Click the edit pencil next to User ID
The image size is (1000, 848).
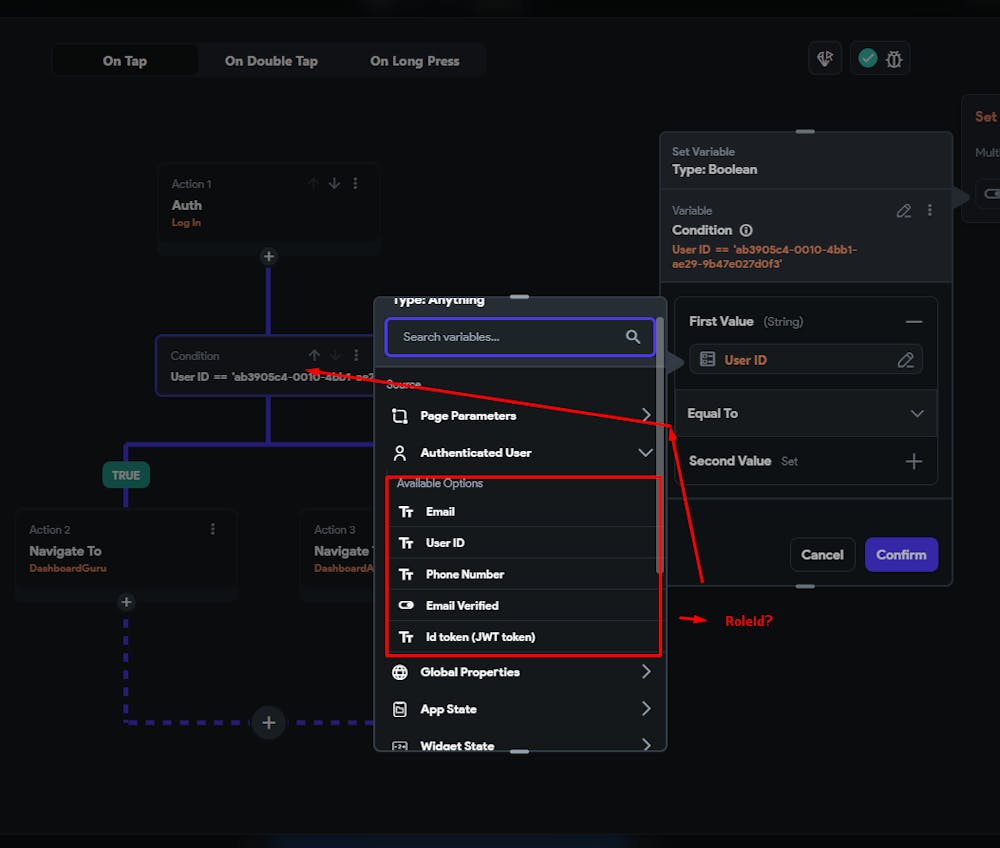(x=906, y=360)
